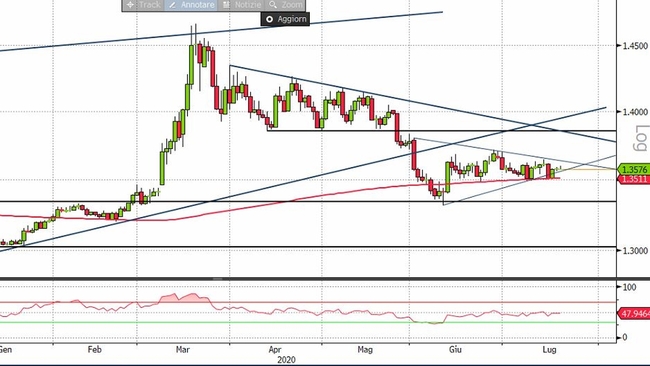The width and height of the screenshot is (650, 366).
Task: Click the 1.4000 price axis label
Action: 635,112
